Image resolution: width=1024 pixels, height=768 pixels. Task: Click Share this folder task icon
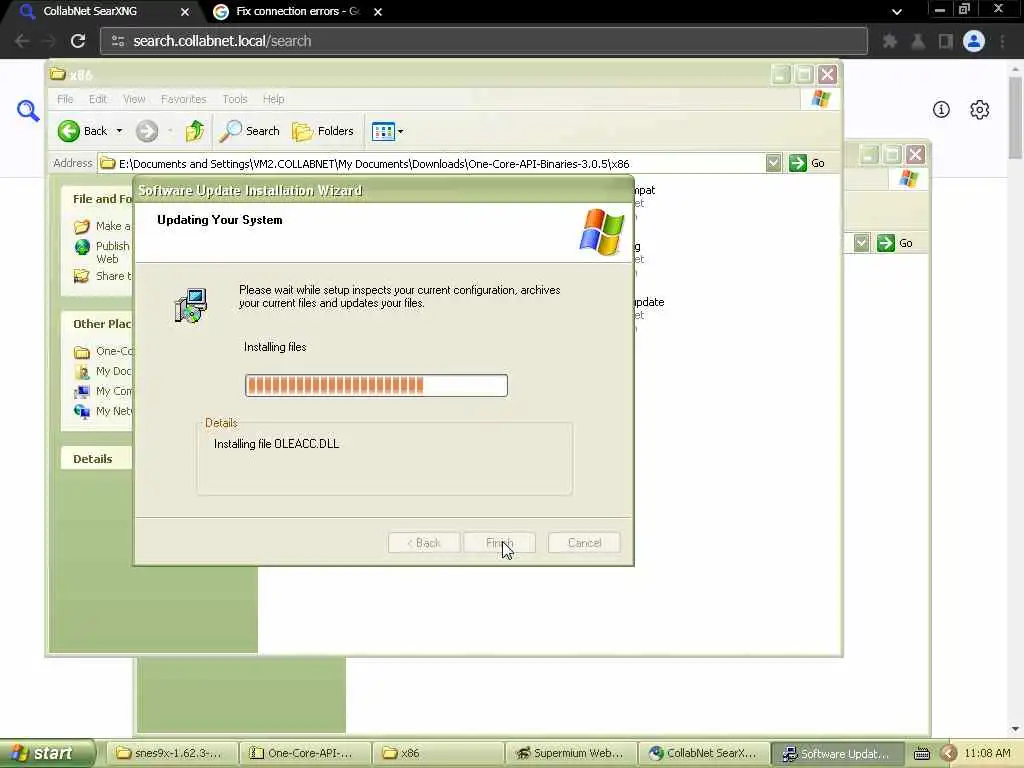click(x=82, y=276)
